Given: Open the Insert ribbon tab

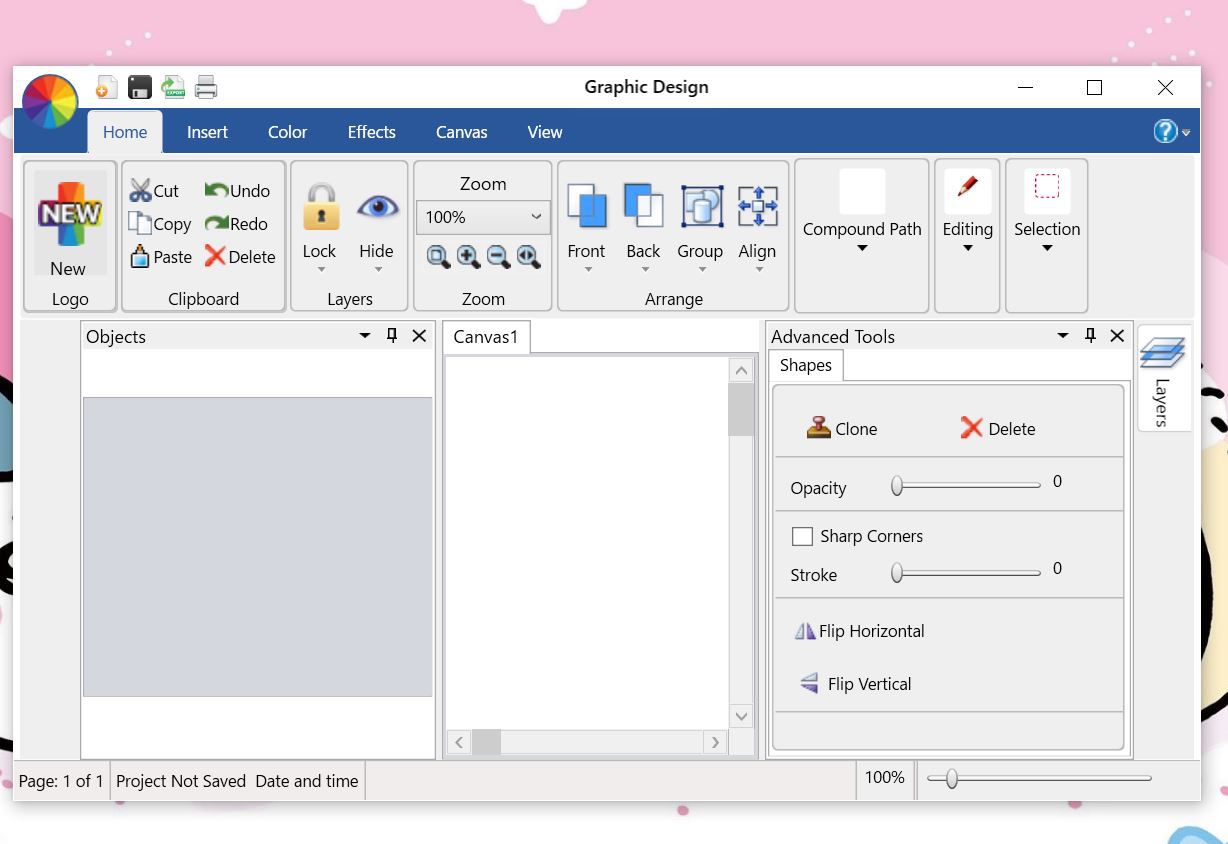Looking at the screenshot, I should (x=207, y=132).
